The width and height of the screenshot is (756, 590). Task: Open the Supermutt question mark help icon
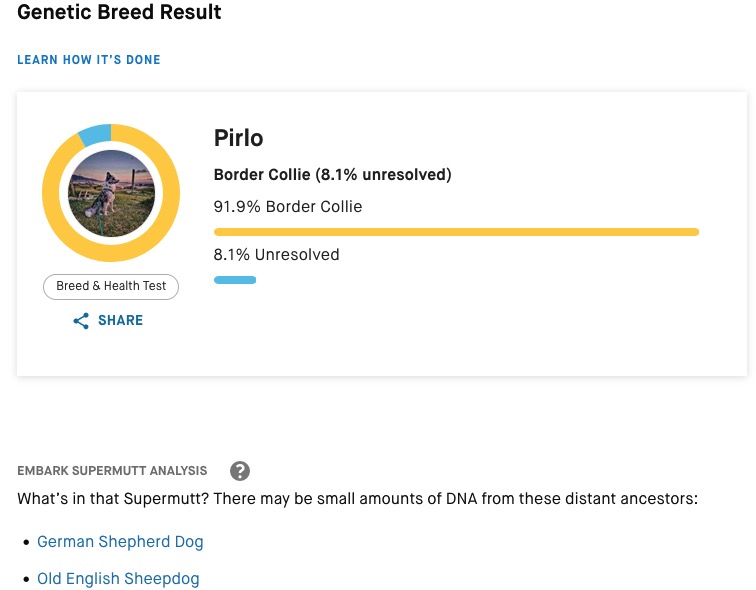[239, 471]
